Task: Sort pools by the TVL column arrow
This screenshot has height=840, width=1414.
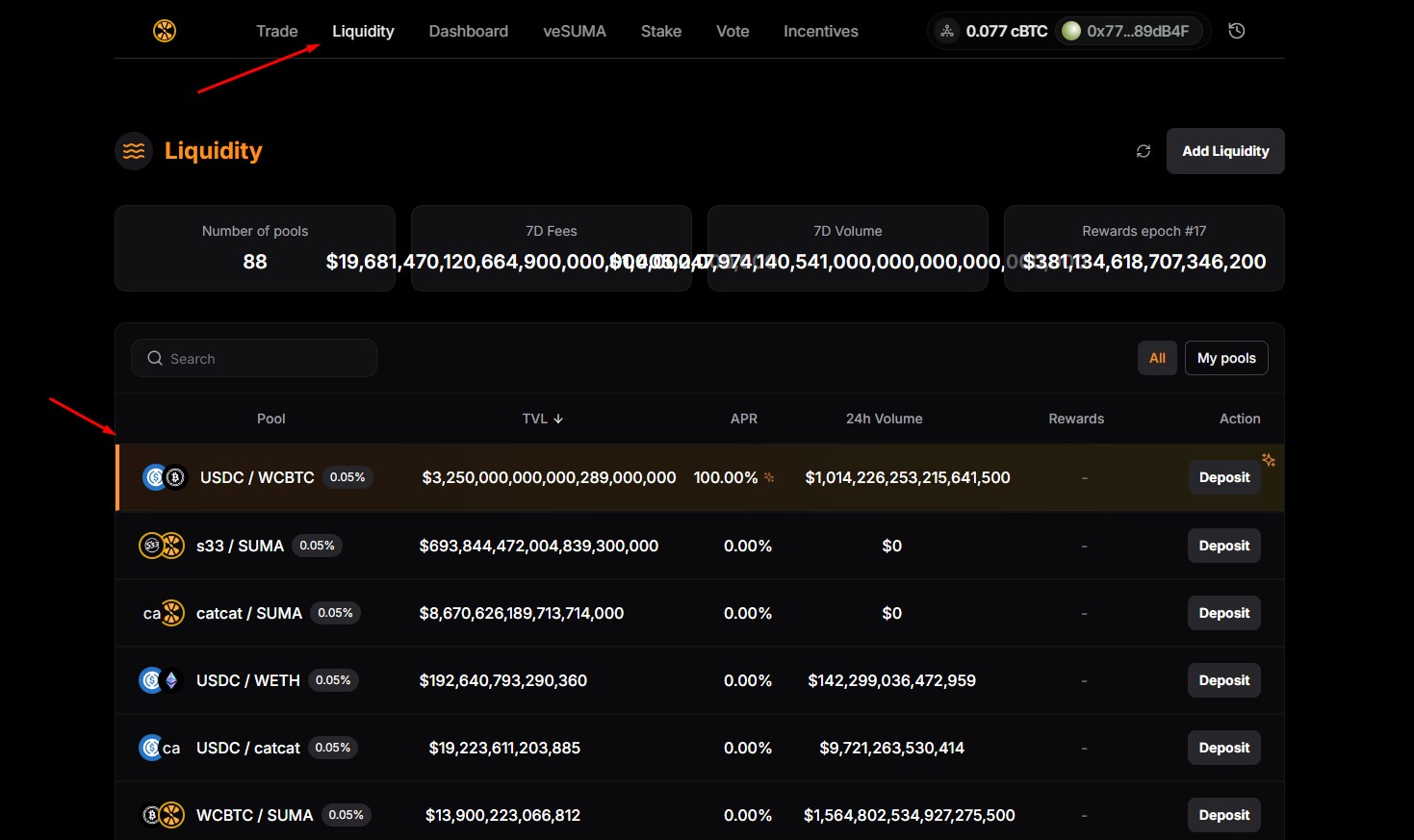Action: click(x=558, y=419)
